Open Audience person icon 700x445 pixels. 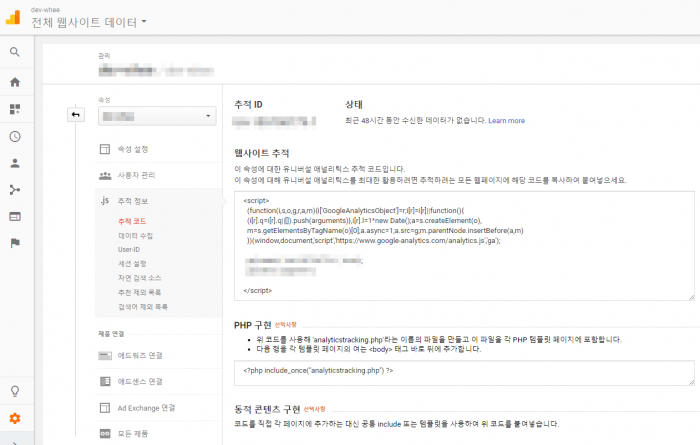(15, 163)
